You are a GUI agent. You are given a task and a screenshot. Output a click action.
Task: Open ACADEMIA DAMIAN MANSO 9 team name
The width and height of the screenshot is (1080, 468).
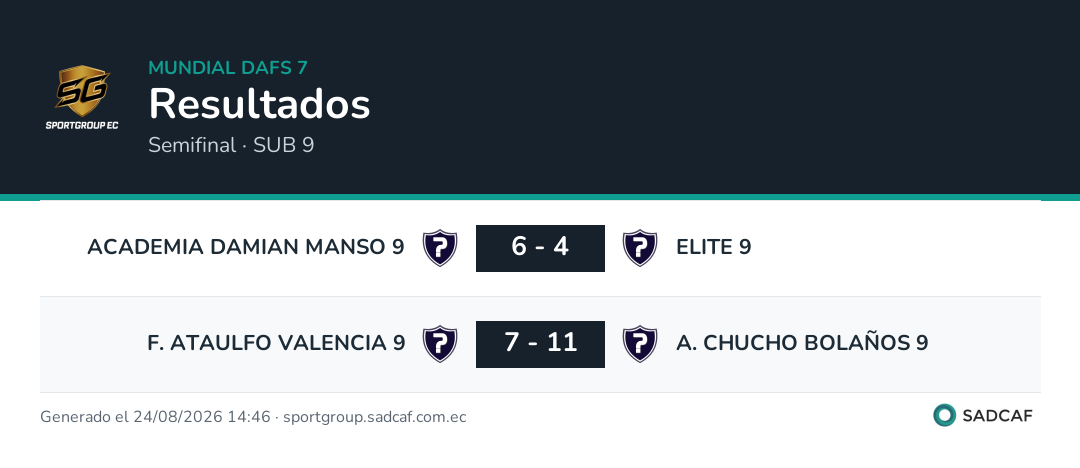[246, 247]
